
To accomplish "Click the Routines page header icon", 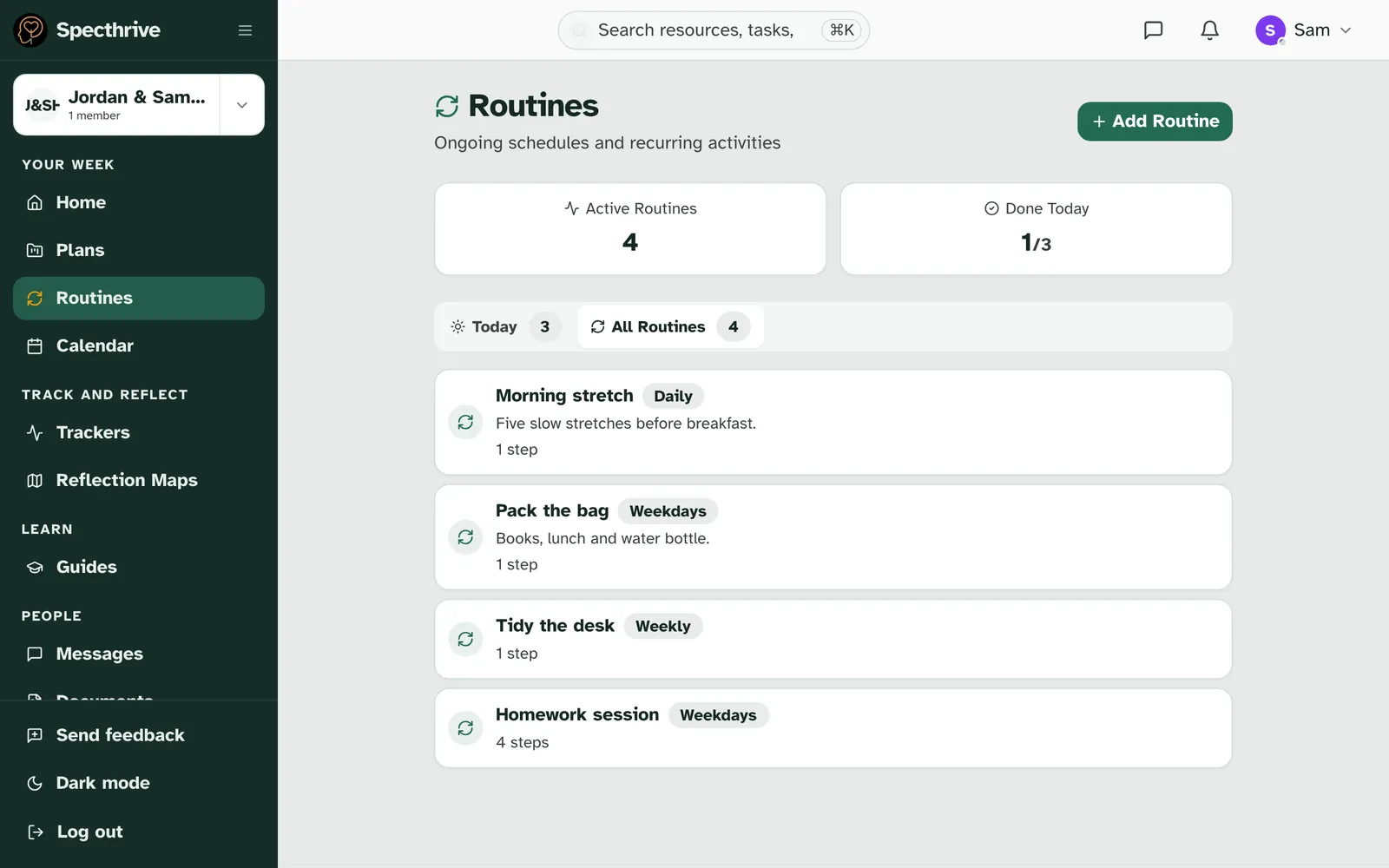I will pyautogui.click(x=447, y=106).
